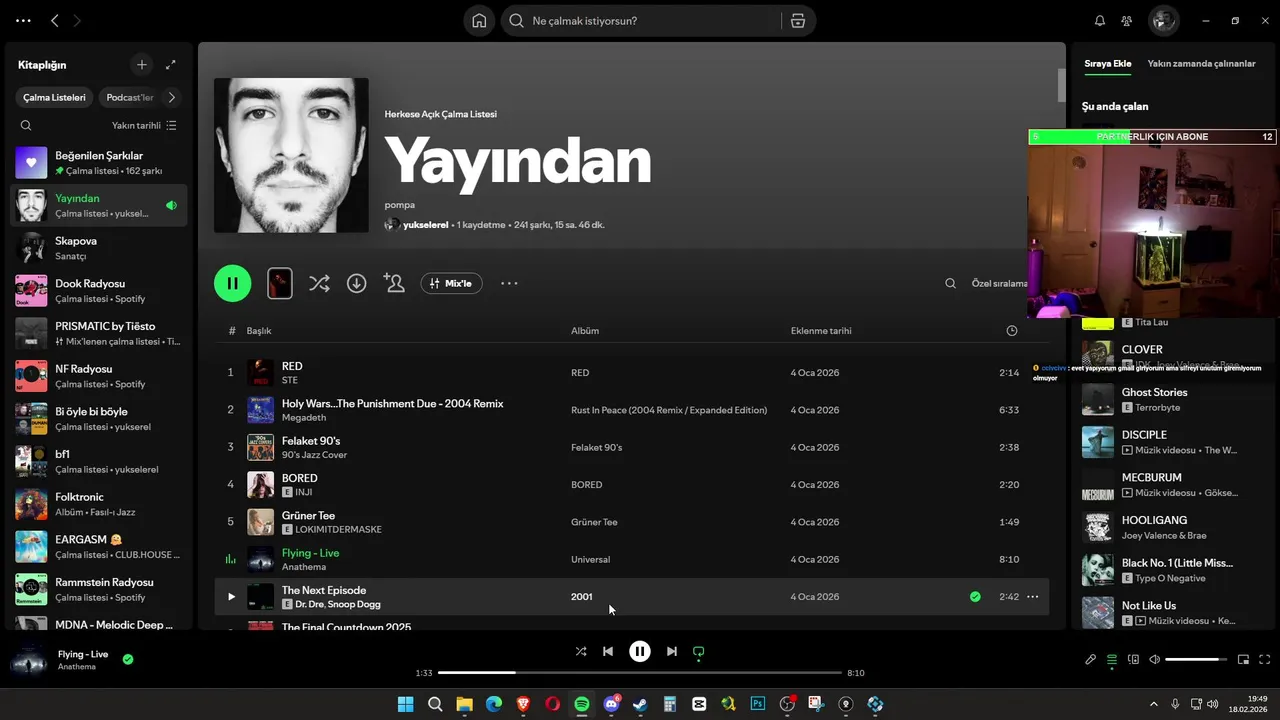Toggle repeat mode in player bar
Image resolution: width=1280 pixels, height=720 pixels.
[699, 651]
